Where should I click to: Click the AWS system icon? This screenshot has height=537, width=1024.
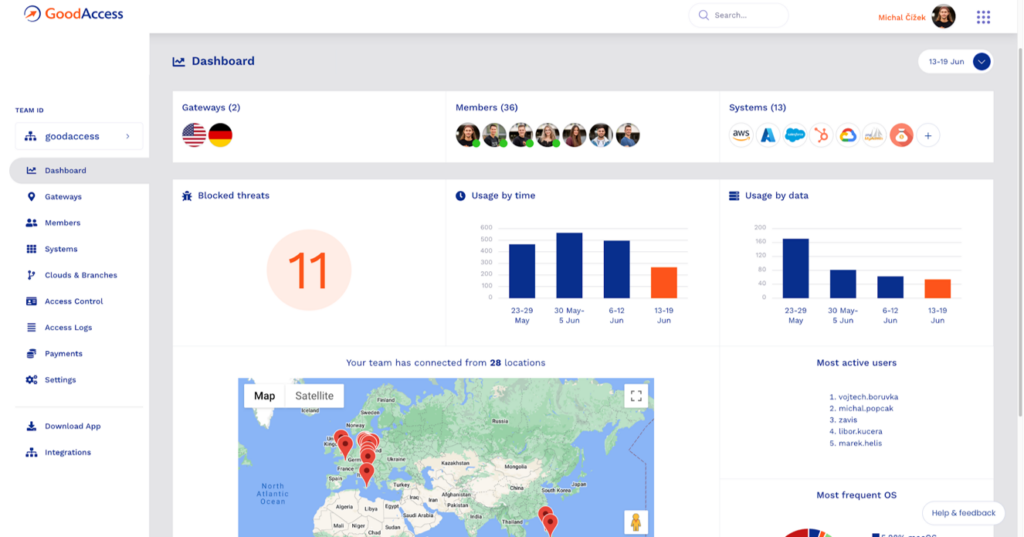click(742, 135)
